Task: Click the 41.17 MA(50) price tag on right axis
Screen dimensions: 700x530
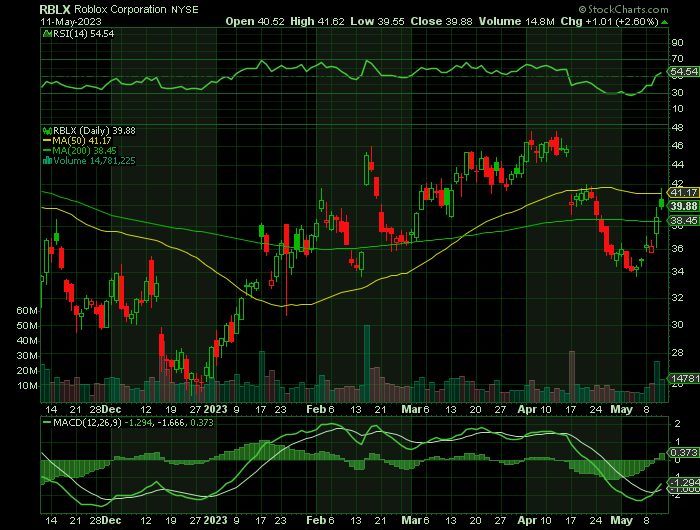Action: (x=684, y=192)
